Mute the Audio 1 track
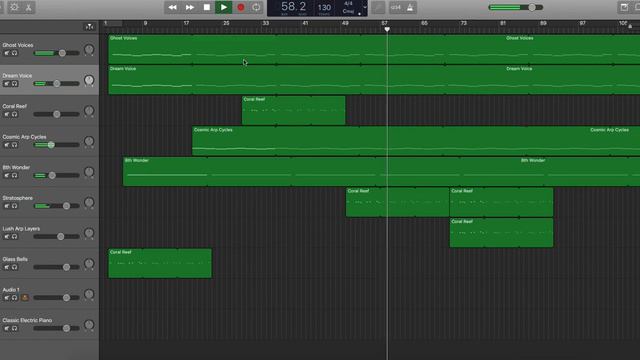Image resolution: width=640 pixels, height=360 pixels. (7, 298)
